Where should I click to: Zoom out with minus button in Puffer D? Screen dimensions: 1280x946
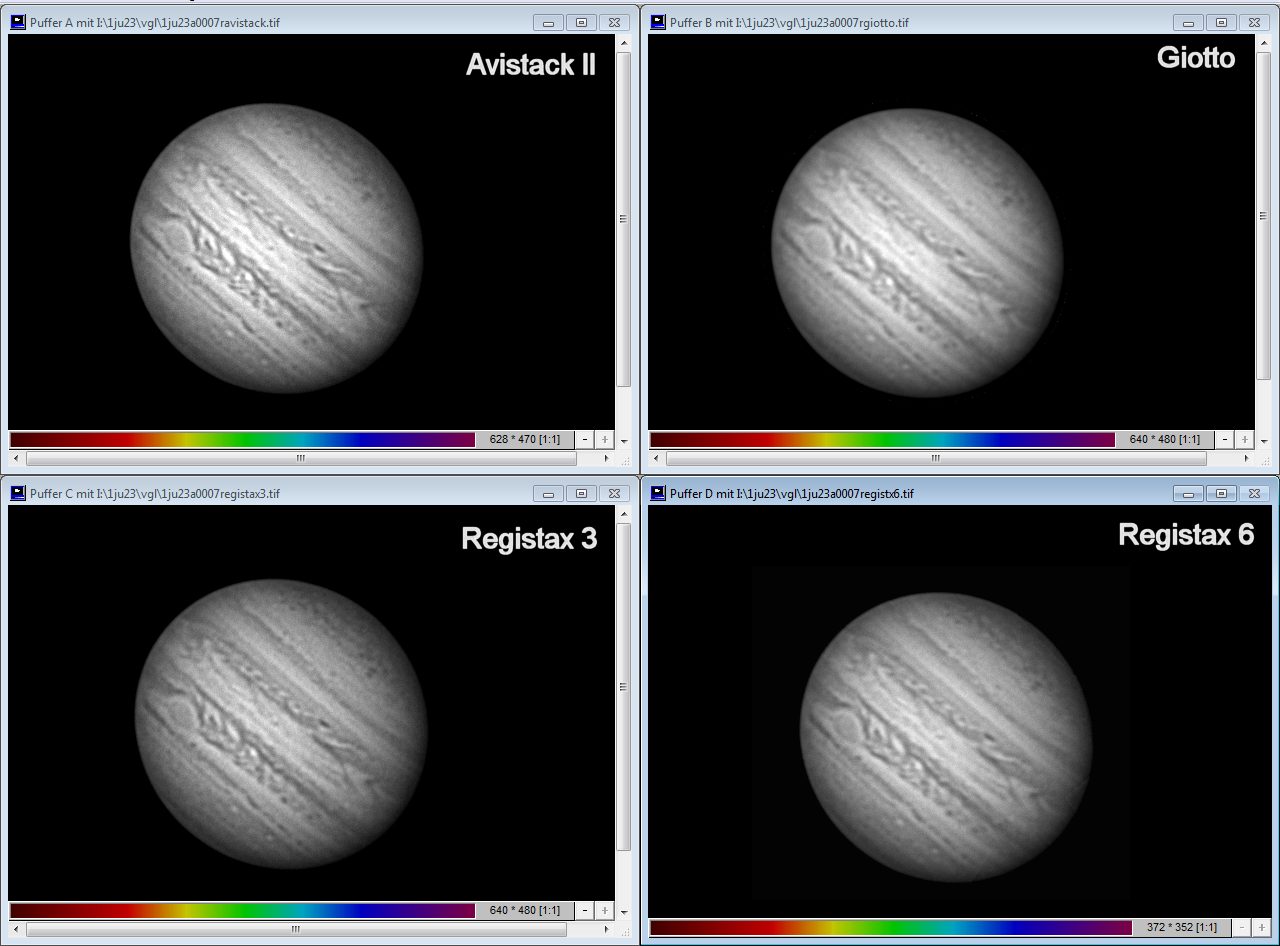click(1243, 928)
